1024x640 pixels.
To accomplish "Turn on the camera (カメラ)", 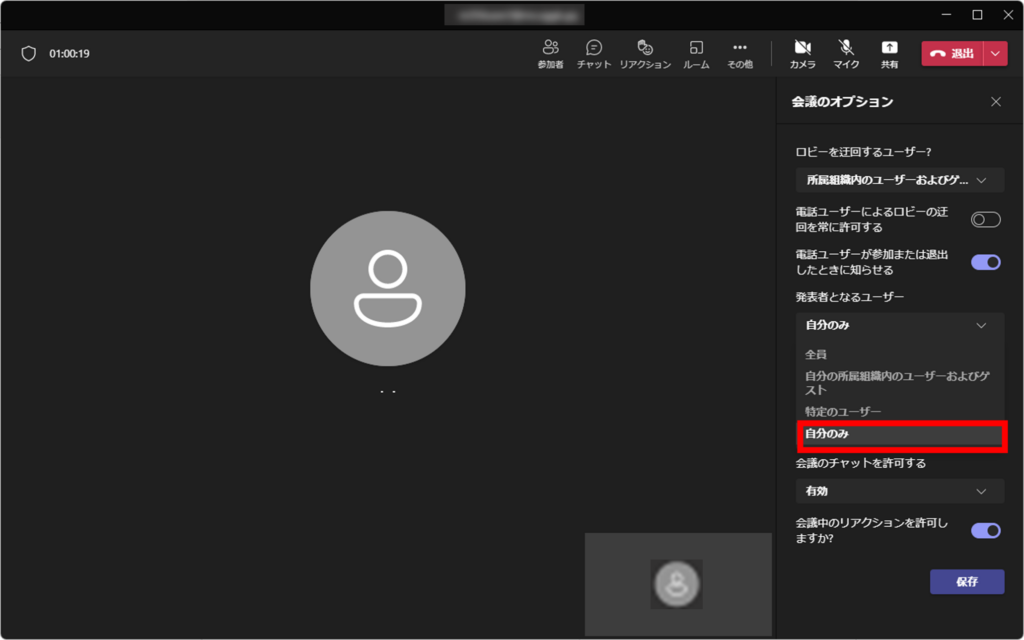I will (x=802, y=54).
